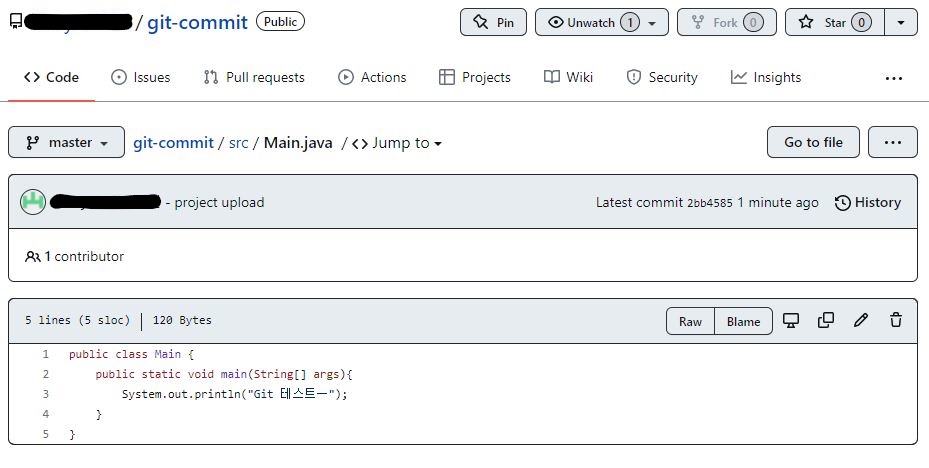
Task: Open the master branch selector
Action: [66, 142]
